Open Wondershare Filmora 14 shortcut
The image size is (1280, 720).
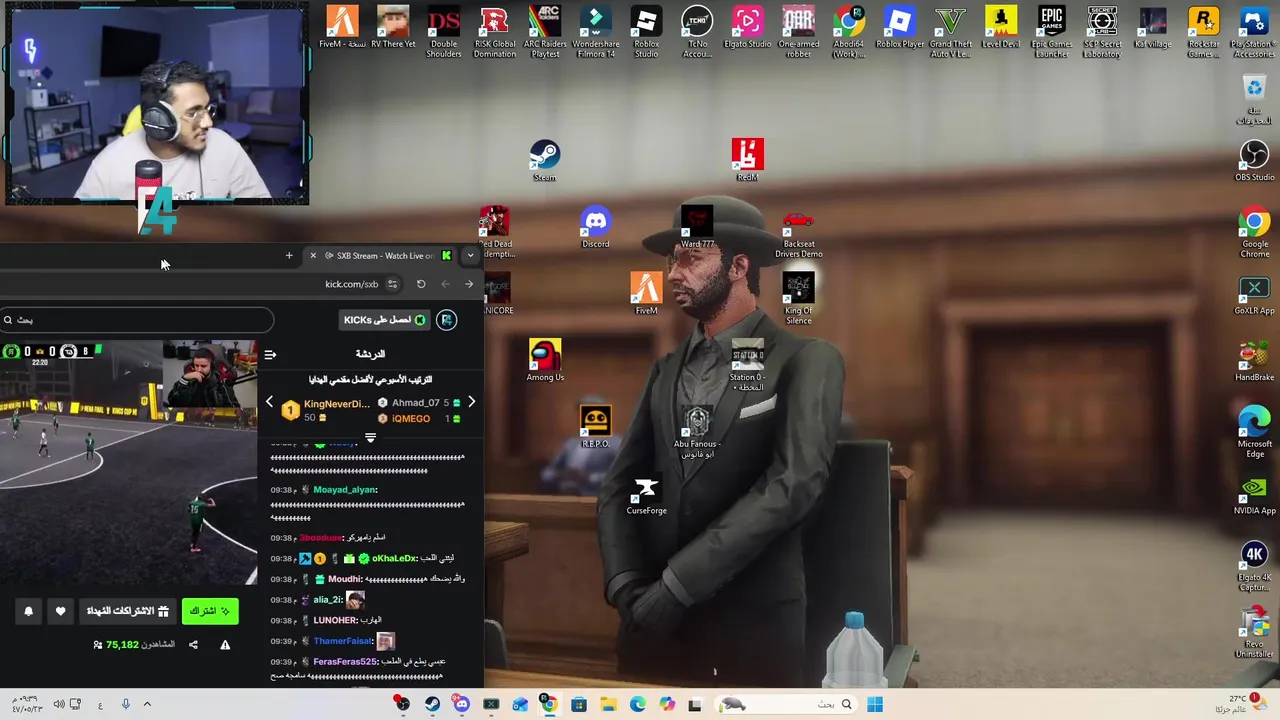click(595, 31)
